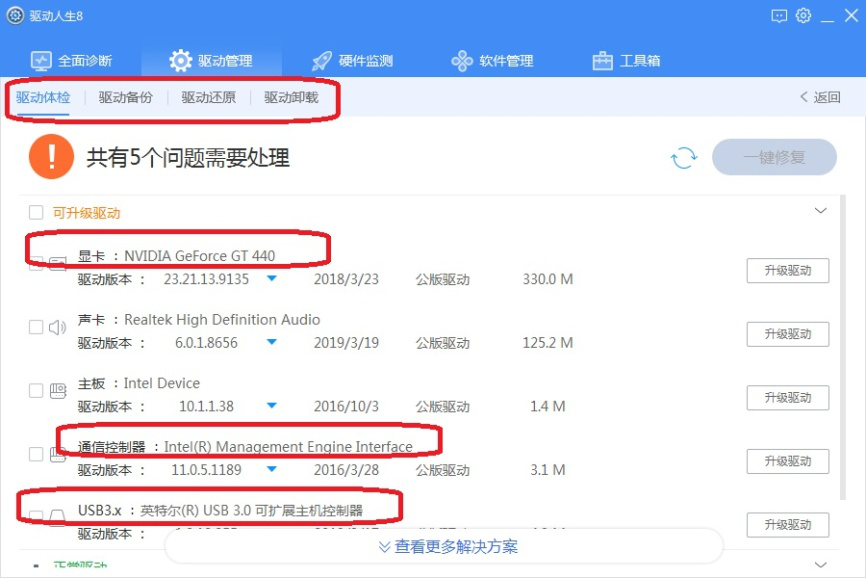Click 升级驱动 for the Realtek sound card
The width and height of the screenshot is (866, 578).
(787, 334)
